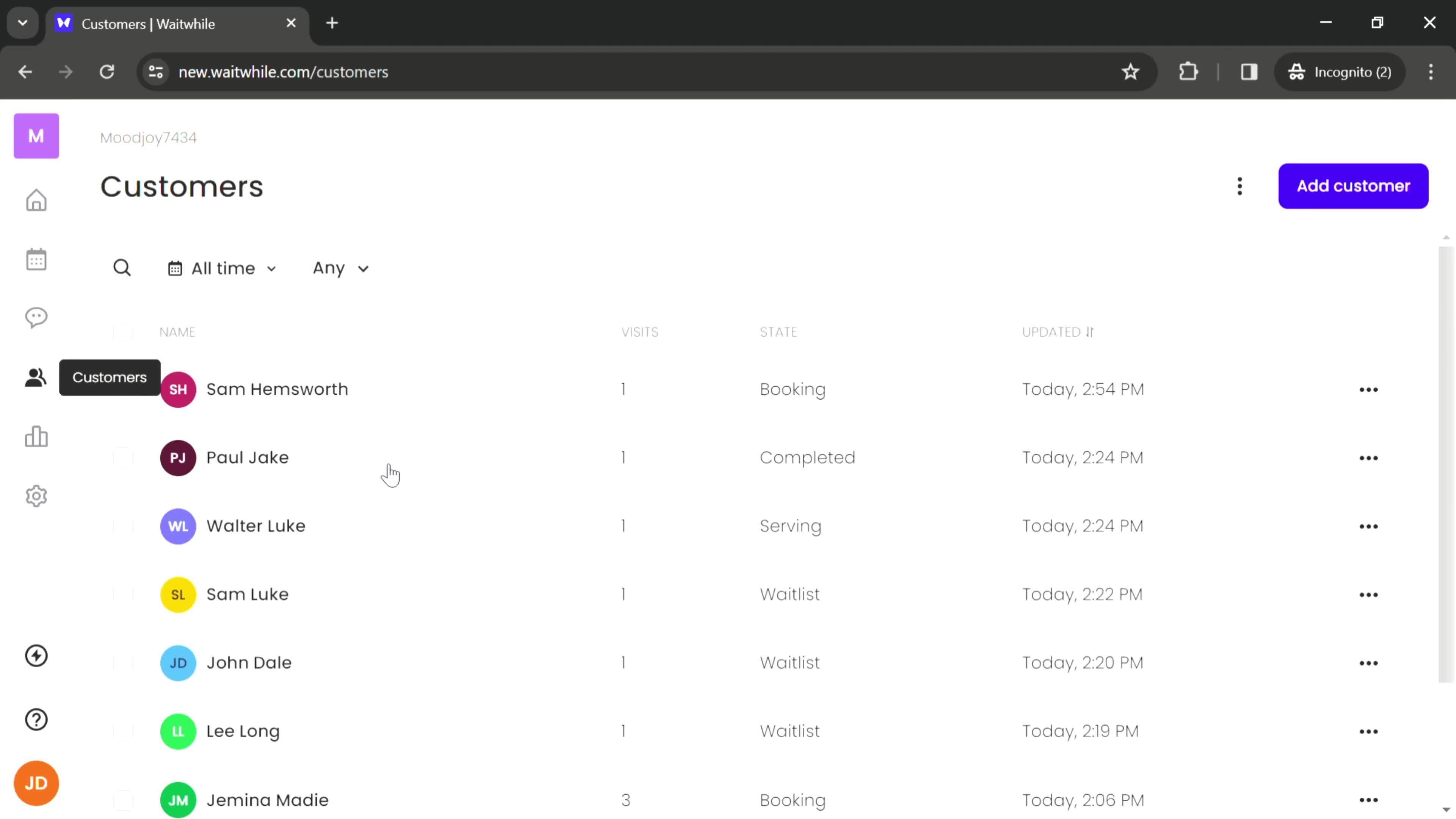Click the Home/Dashboard navigation icon
This screenshot has width=1456, height=819.
[36, 200]
